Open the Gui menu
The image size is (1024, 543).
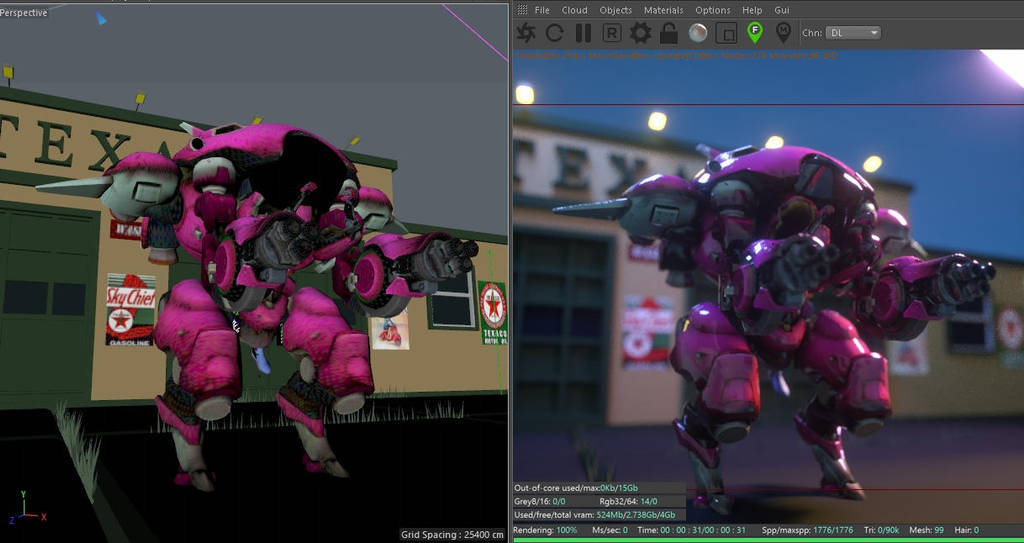[x=782, y=10]
